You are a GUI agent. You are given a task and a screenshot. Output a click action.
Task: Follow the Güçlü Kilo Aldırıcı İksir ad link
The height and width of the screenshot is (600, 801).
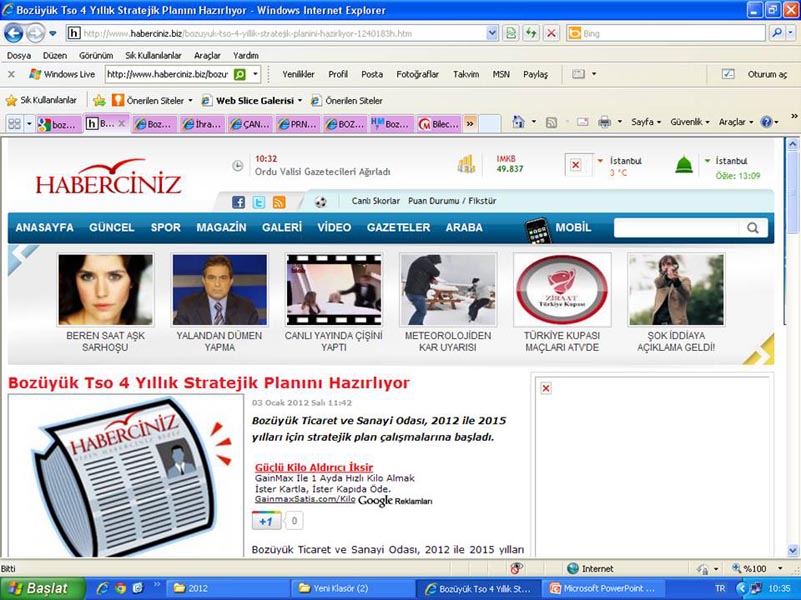pyautogui.click(x=314, y=467)
